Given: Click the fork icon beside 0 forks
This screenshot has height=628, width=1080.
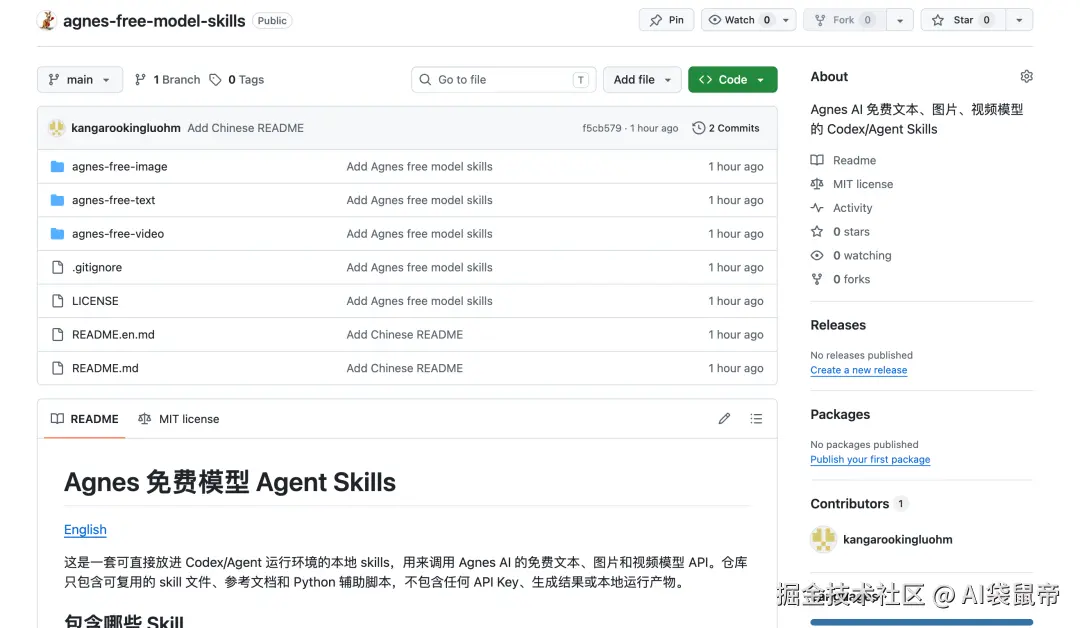Looking at the screenshot, I should pyautogui.click(x=817, y=279).
